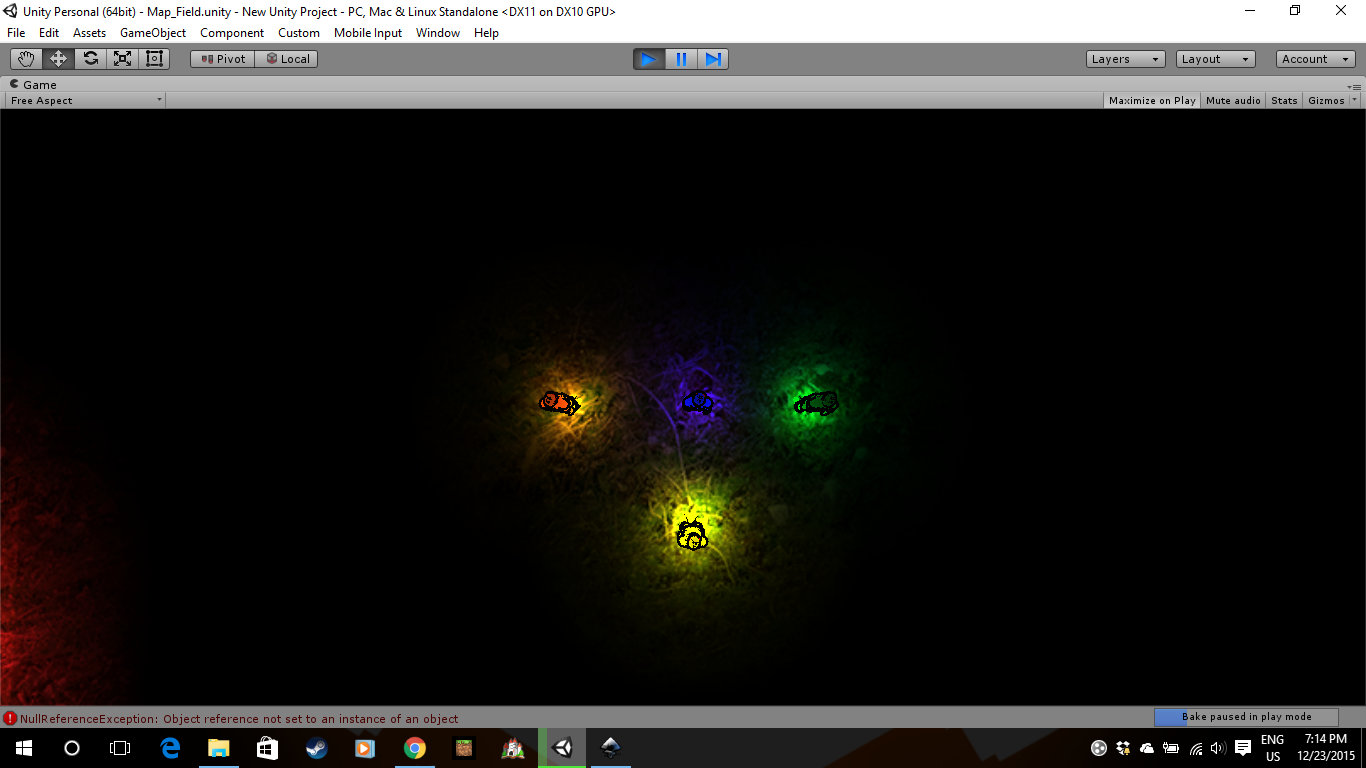Open the last taskbar app icon
Screen dimensions: 1366x768
pyautogui.click(x=610, y=748)
